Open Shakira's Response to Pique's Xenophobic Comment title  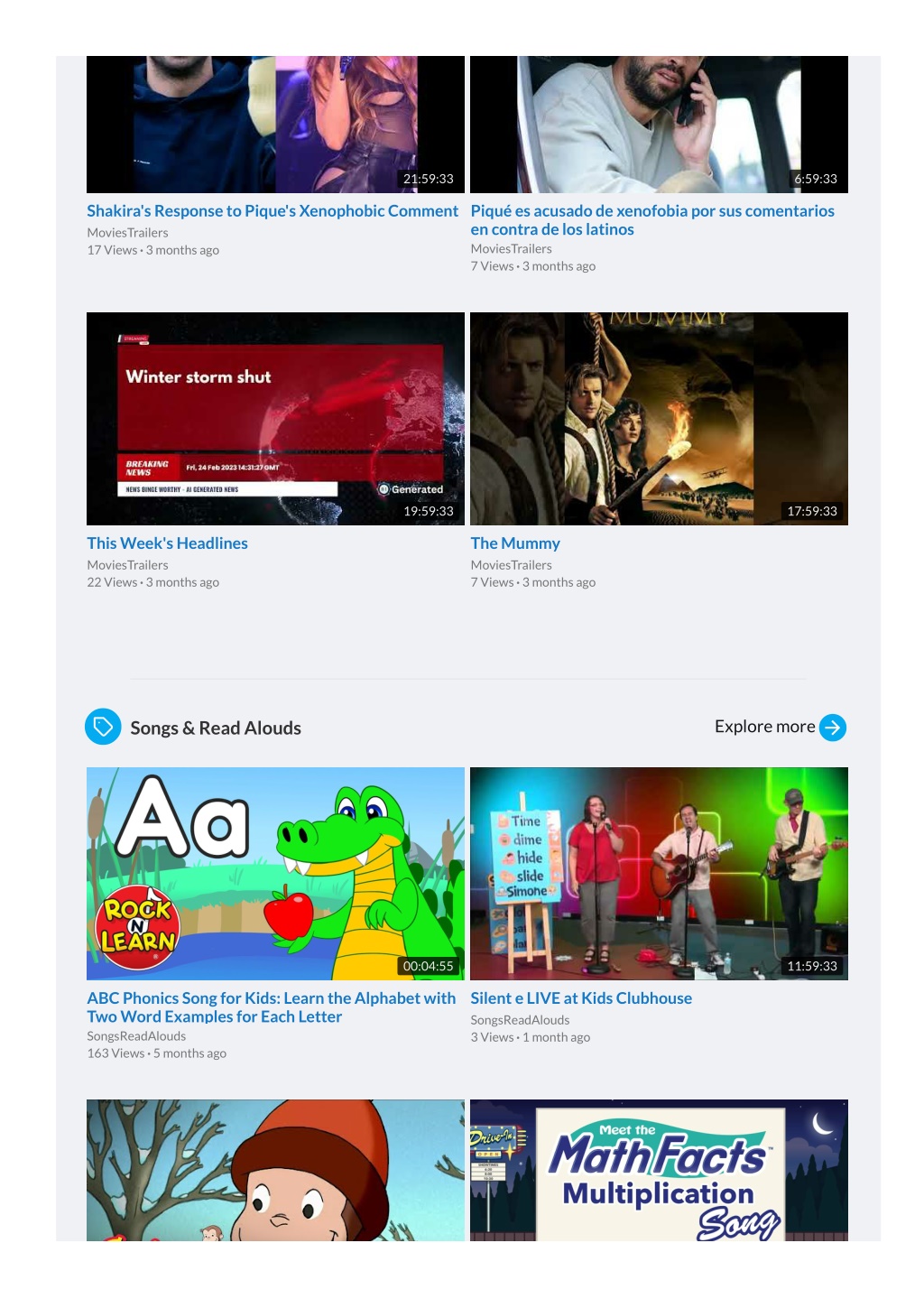point(273,211)
